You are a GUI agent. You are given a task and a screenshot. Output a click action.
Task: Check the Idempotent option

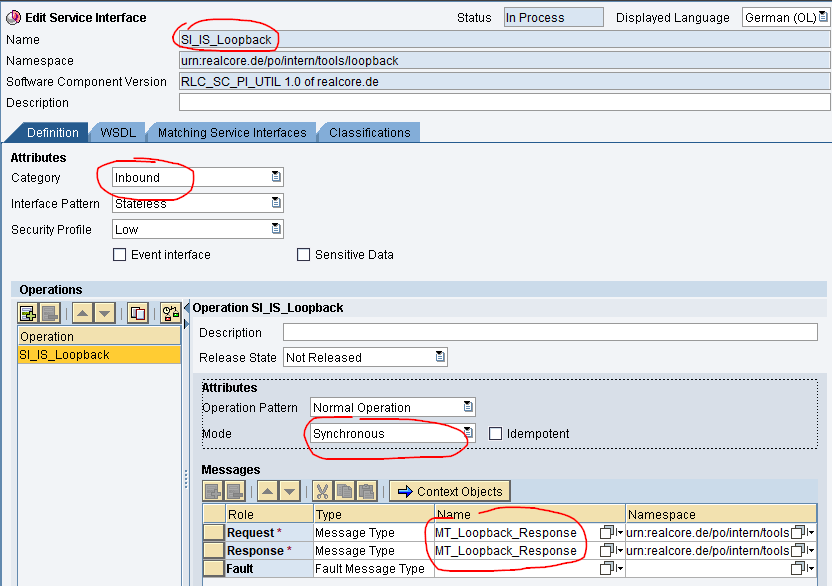pos(496,434)
